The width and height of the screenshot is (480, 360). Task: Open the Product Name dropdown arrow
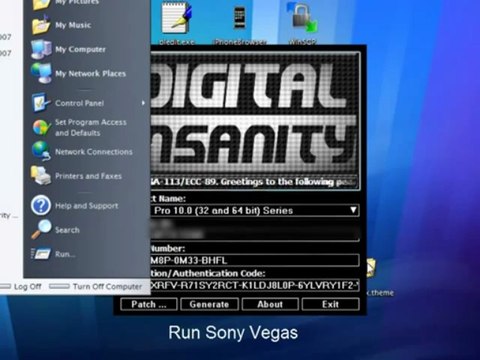[x=353, y=210]
